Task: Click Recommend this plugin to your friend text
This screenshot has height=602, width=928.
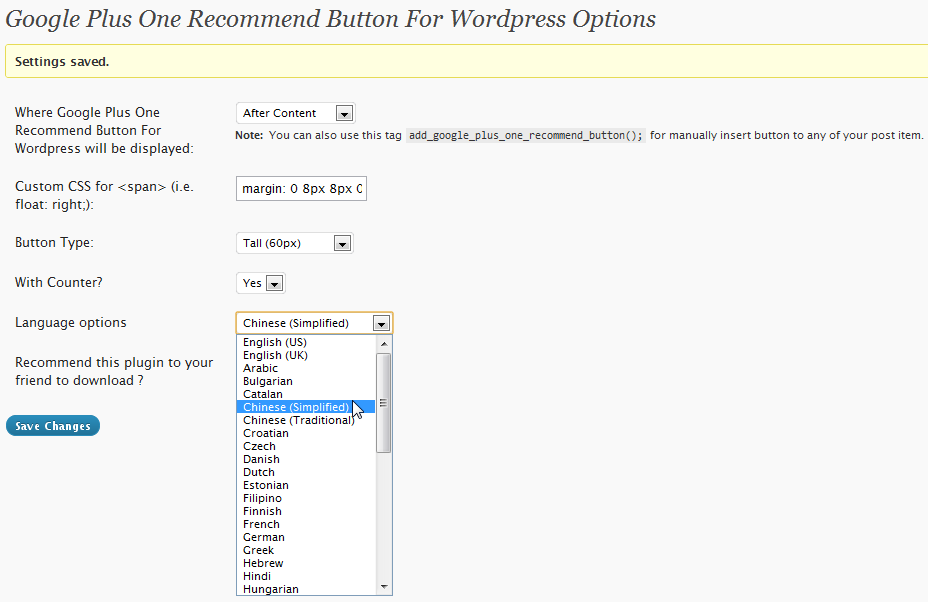Action: (114, 371)
